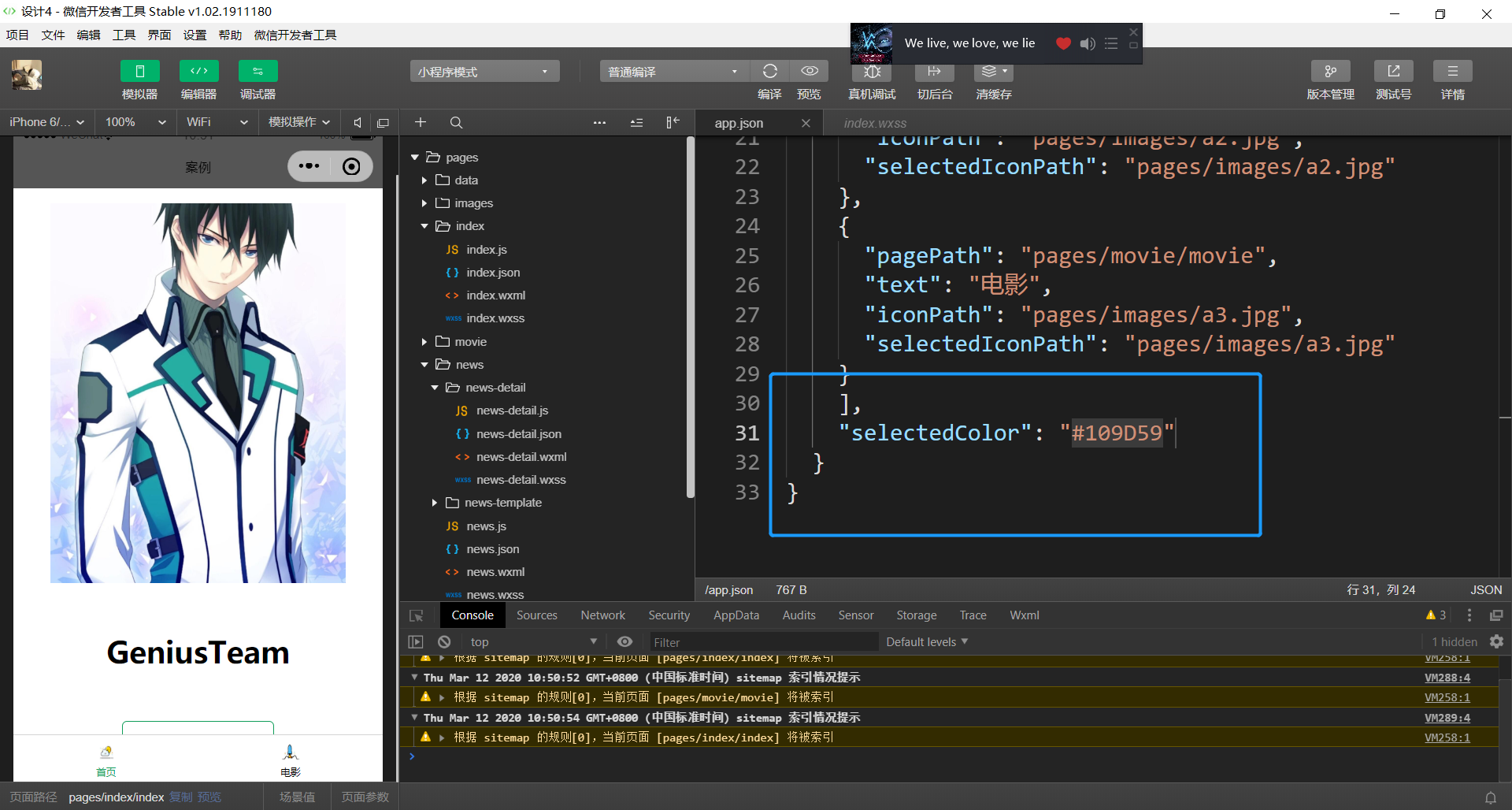Open the simulate operation (模拟操作) dropdown
Viewport: 1512px width, 810px height.
pos(298,122)
